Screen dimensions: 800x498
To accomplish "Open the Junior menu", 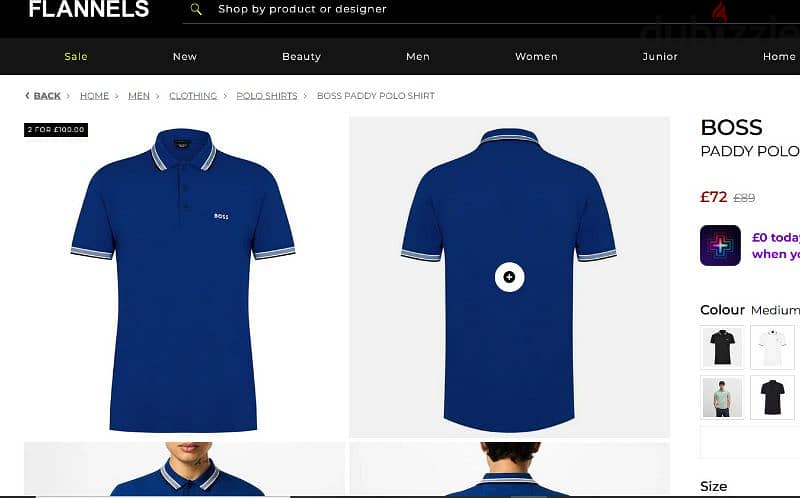I will click(x=660, y=57).
